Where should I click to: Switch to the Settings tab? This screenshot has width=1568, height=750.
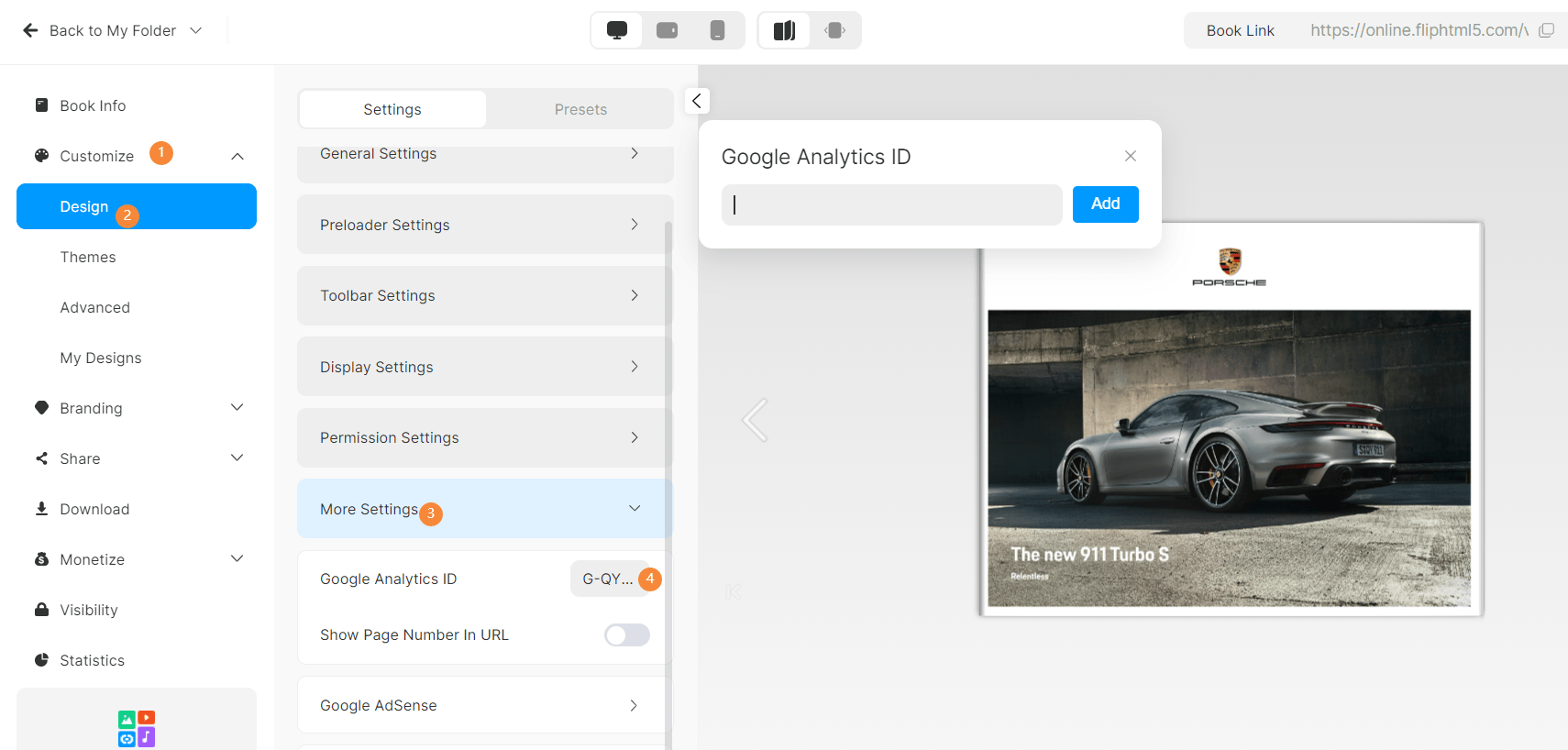[x=392, y=109]
